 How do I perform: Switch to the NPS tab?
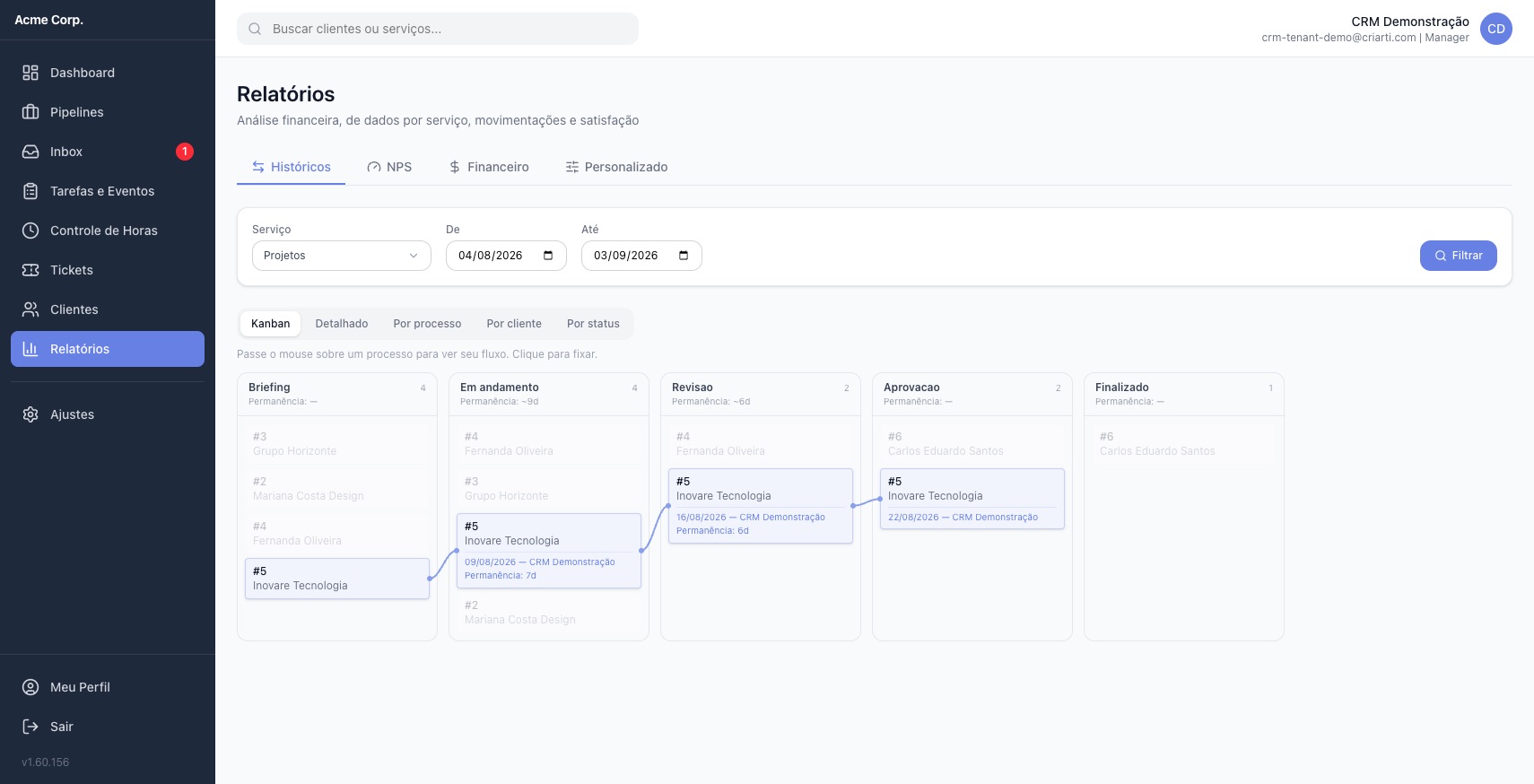point(389,167)
